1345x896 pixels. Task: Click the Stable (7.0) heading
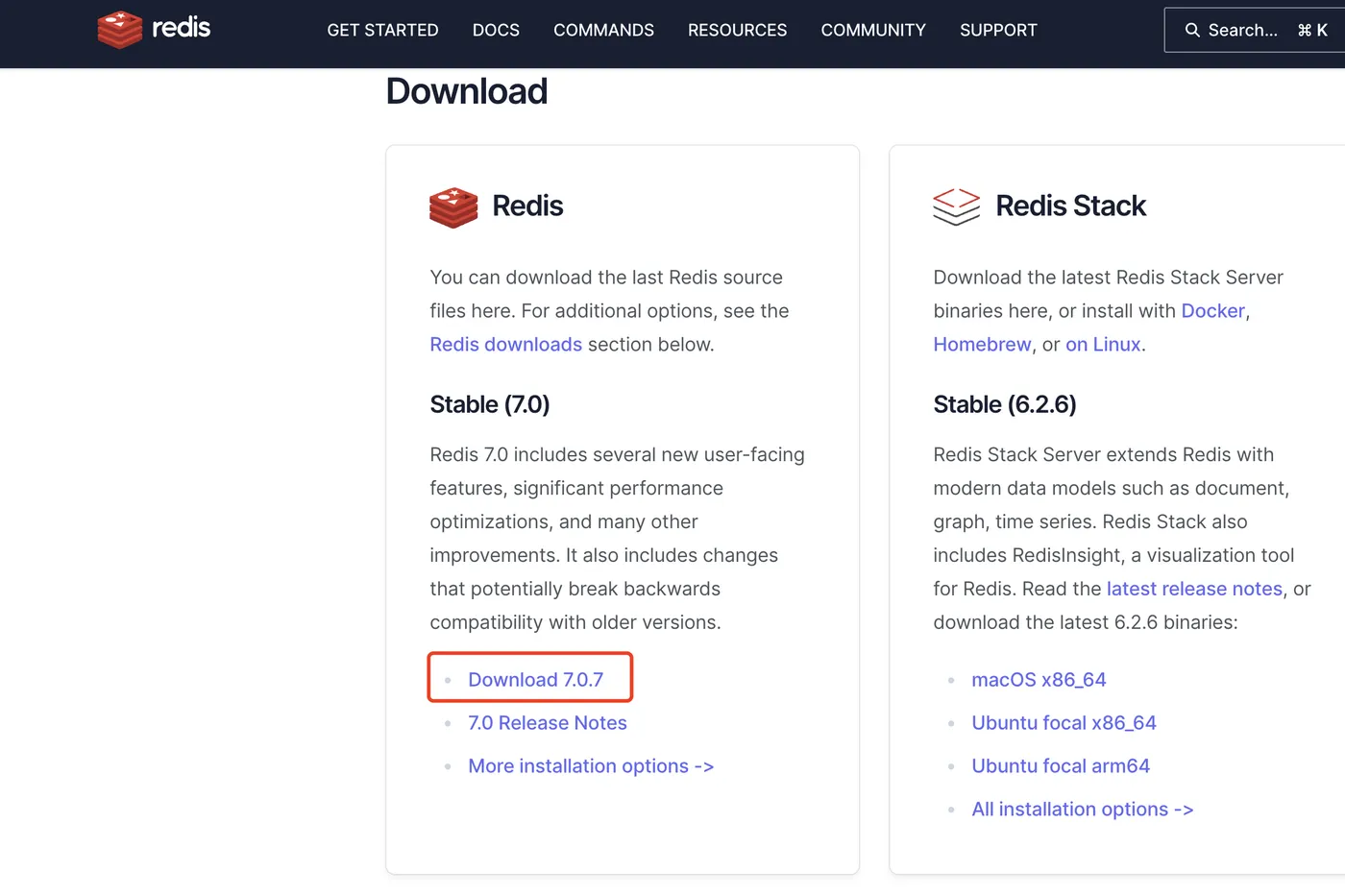489,404
